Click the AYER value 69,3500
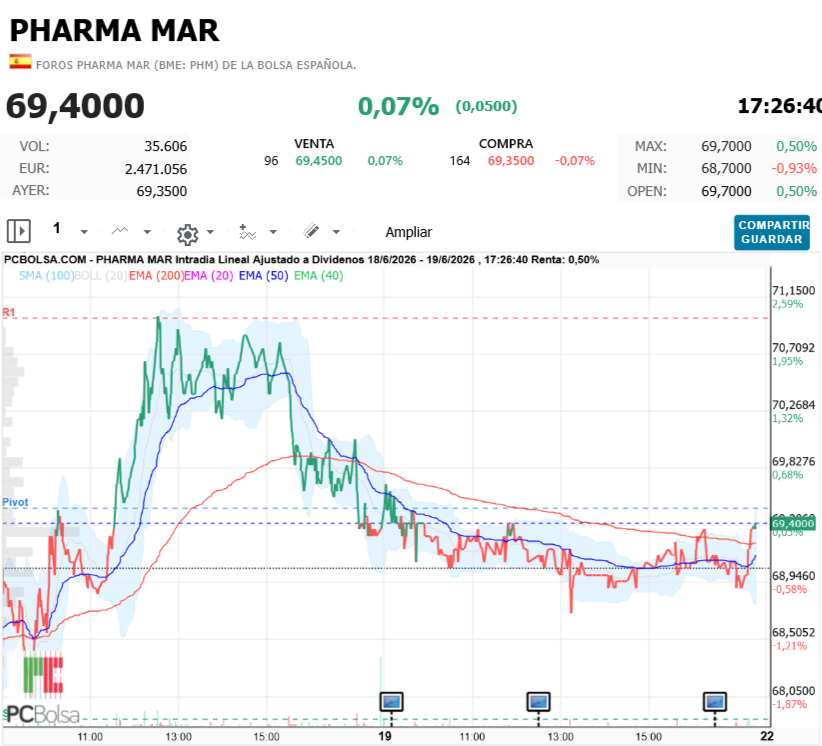 [x=161, y=191]
